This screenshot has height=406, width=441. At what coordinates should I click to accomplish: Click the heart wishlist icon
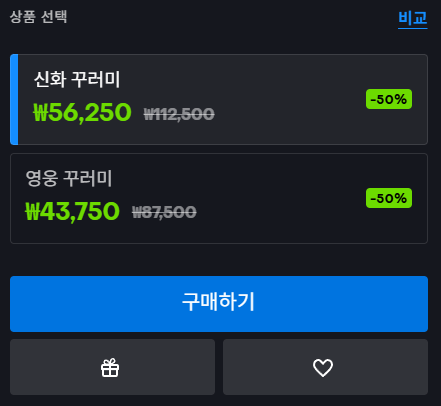click(x=323, y=368)
